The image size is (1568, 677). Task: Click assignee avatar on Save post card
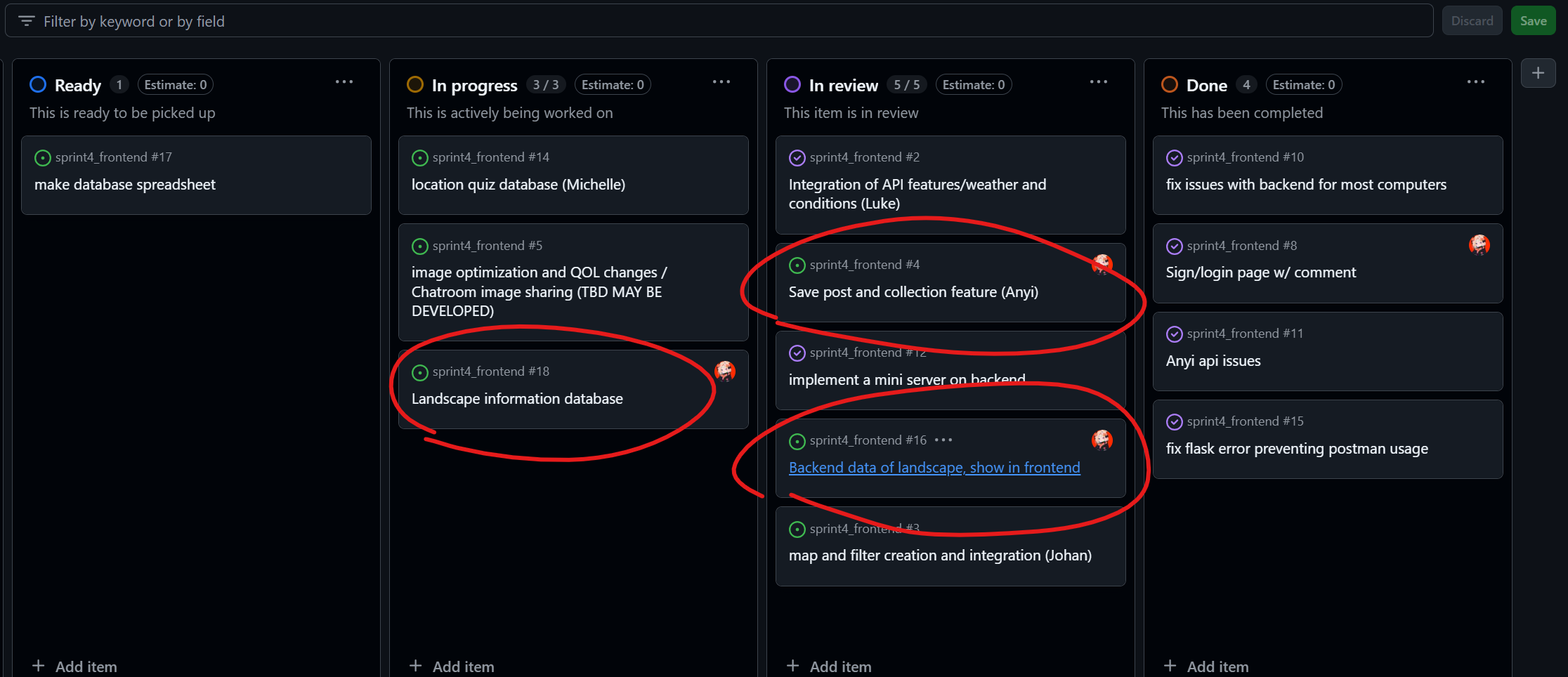(x=1102, y=264)
